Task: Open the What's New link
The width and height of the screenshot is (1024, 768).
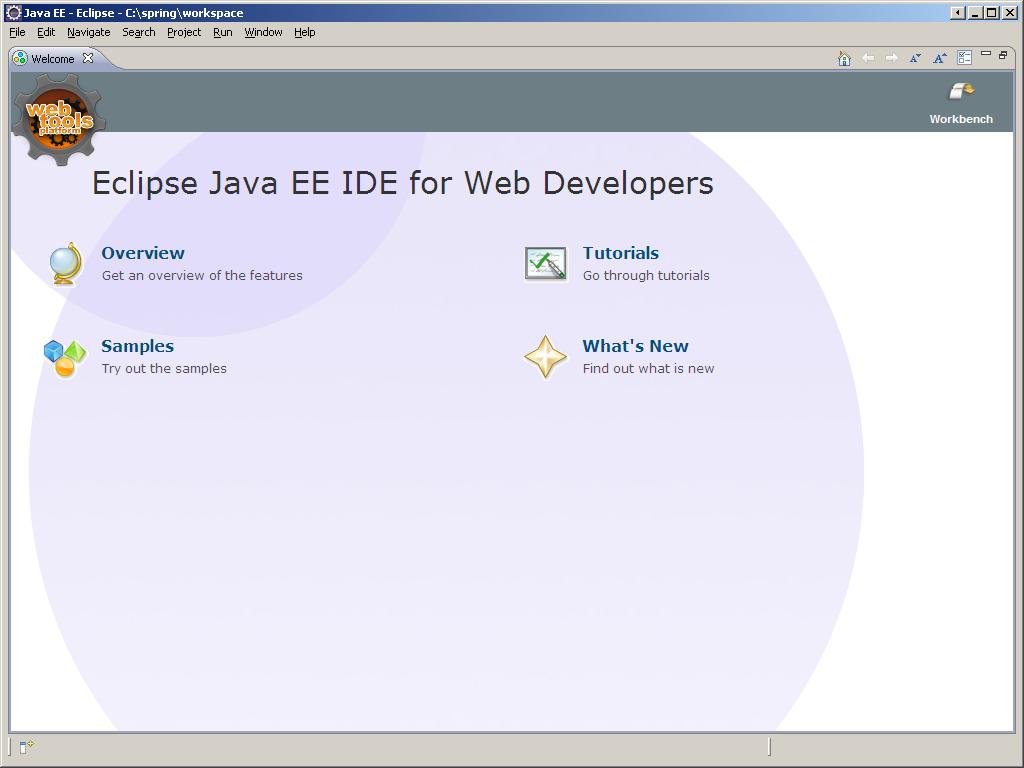Action: click(635, 345)
